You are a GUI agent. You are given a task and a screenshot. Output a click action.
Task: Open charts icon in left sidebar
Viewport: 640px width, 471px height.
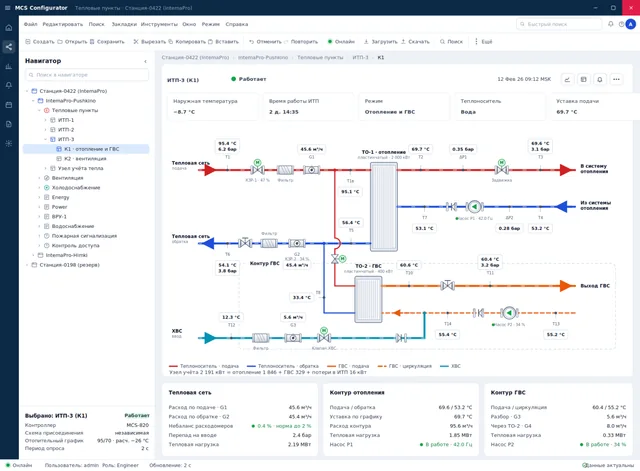[x=9, y=66]
